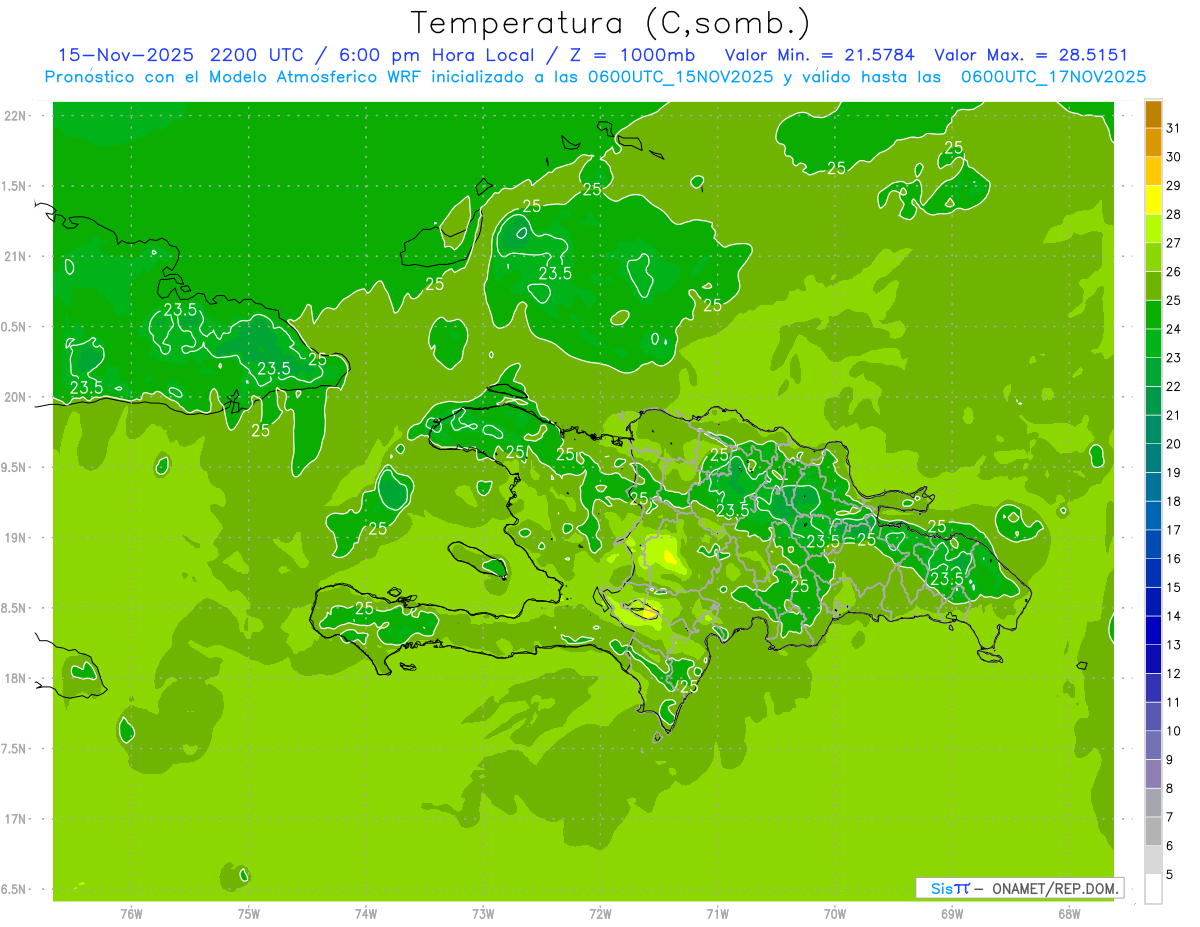
Task: Click the legend color between 30 and 31
Action: coord(1153,143)
